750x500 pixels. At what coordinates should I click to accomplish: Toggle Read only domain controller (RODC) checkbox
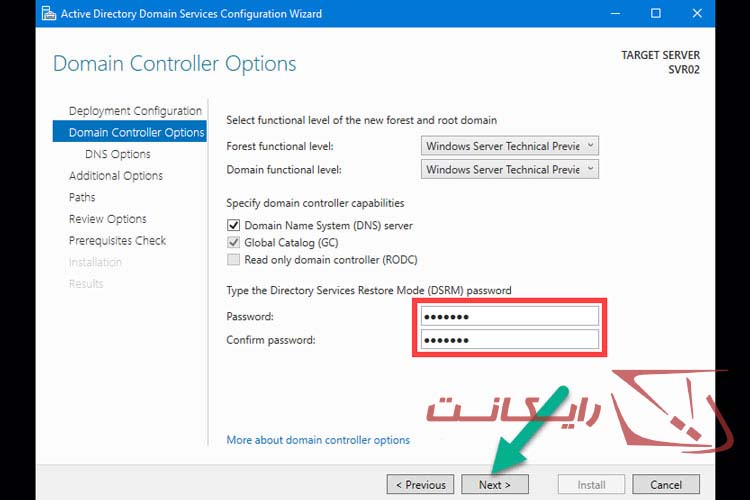(234, 260)
